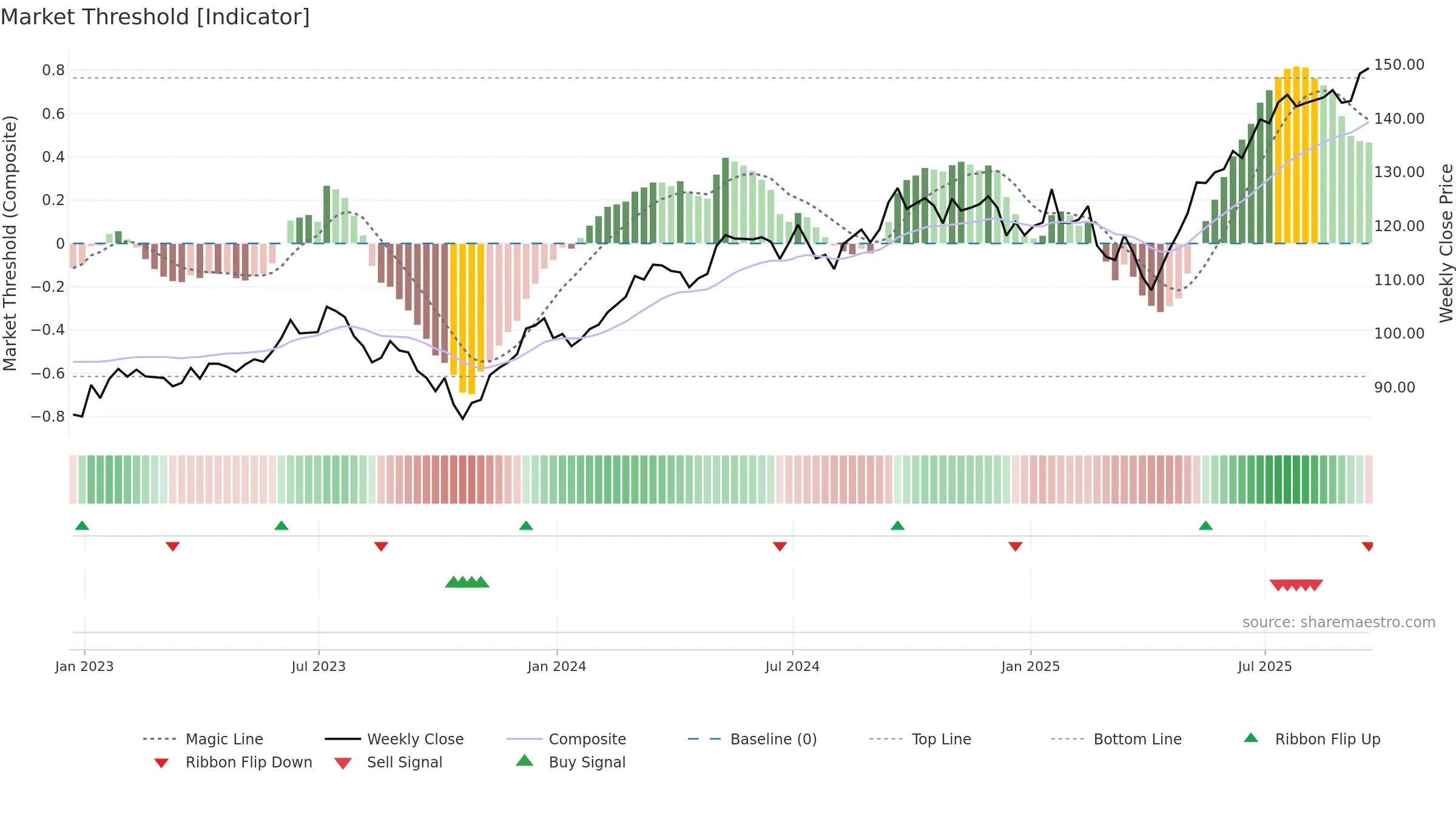The image size is (1456, 819).
Task: Click the ribbon flip up marker near May 2025
Action: tap(1205, 525)
